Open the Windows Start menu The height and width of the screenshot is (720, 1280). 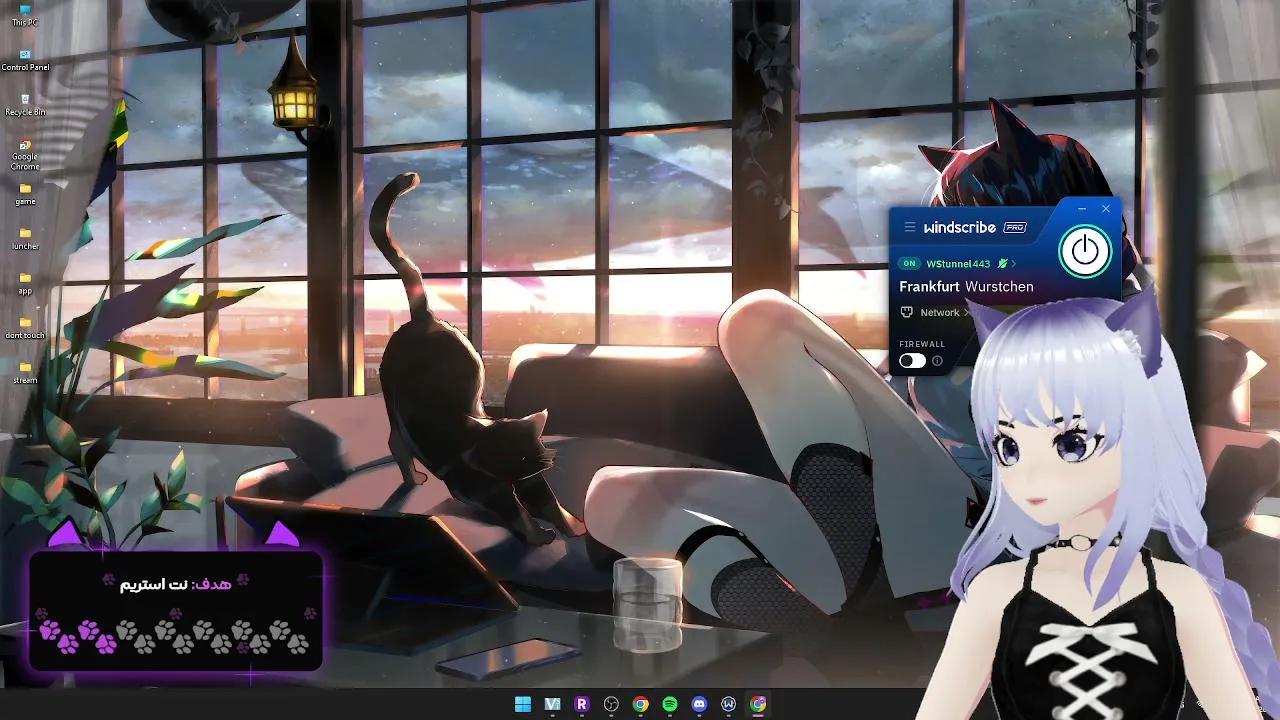523,704
